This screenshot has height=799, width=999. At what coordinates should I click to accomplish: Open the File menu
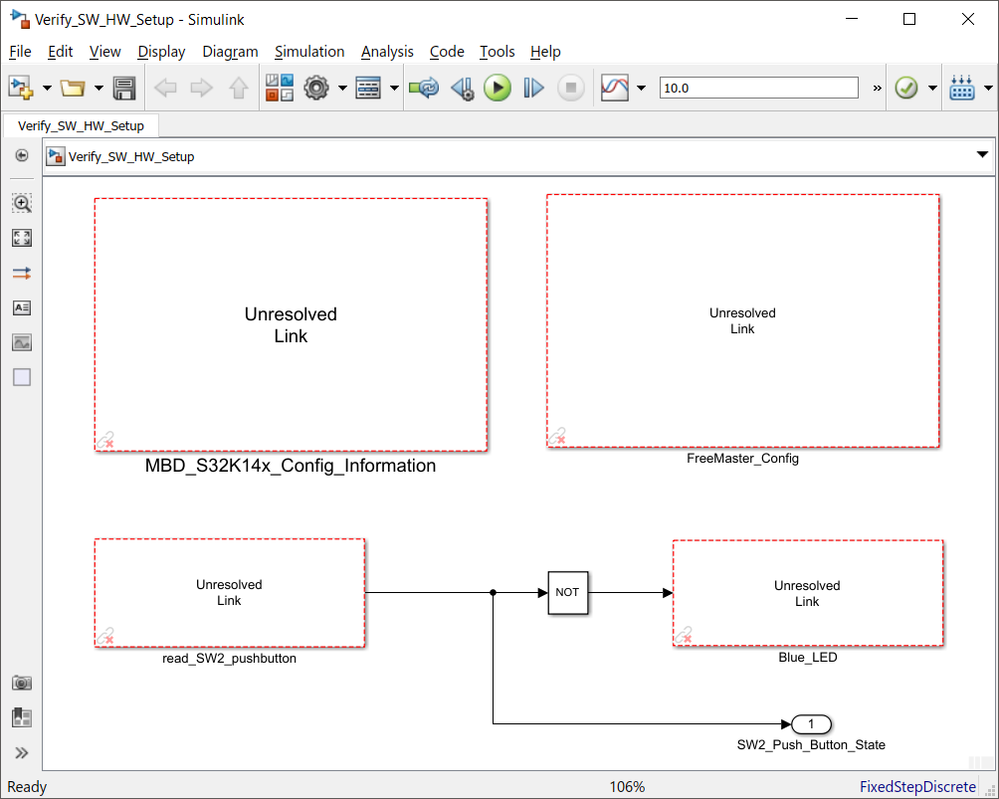click(20, 52)
